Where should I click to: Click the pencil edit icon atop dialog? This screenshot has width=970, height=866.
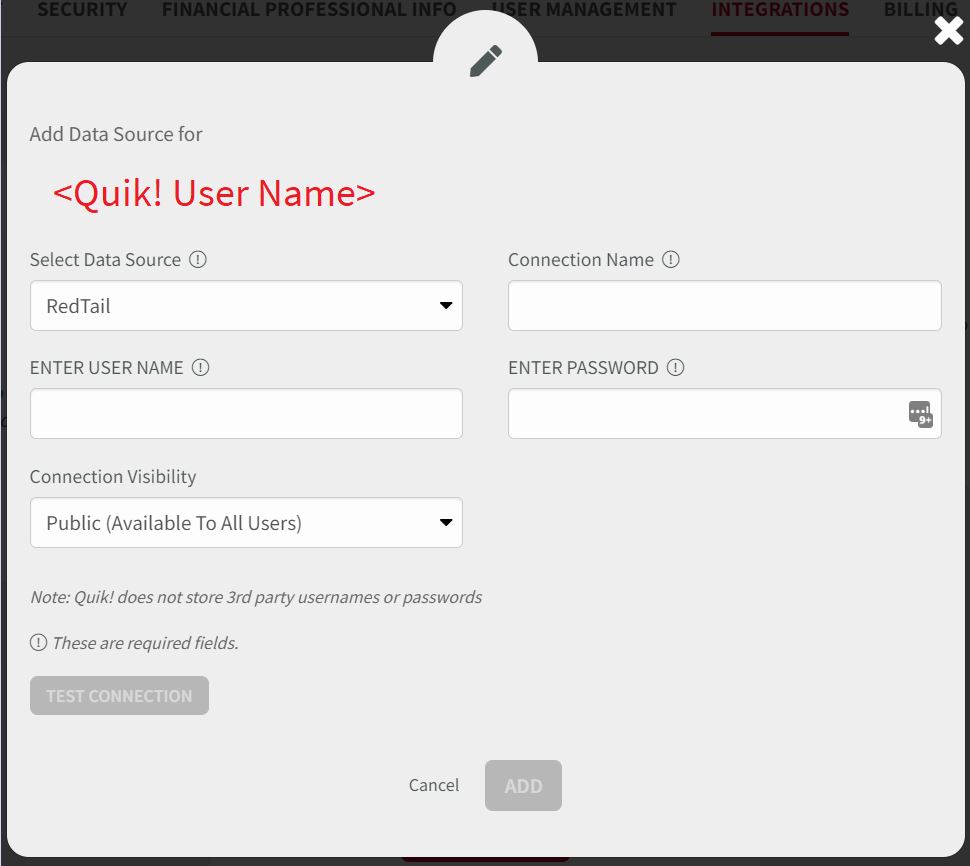click(486, 61)
